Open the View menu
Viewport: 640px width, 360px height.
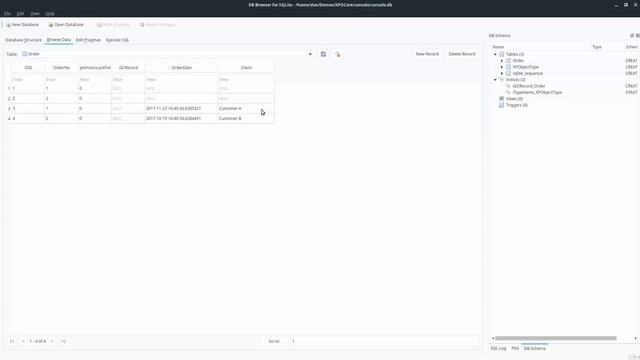tap(35, 13)
